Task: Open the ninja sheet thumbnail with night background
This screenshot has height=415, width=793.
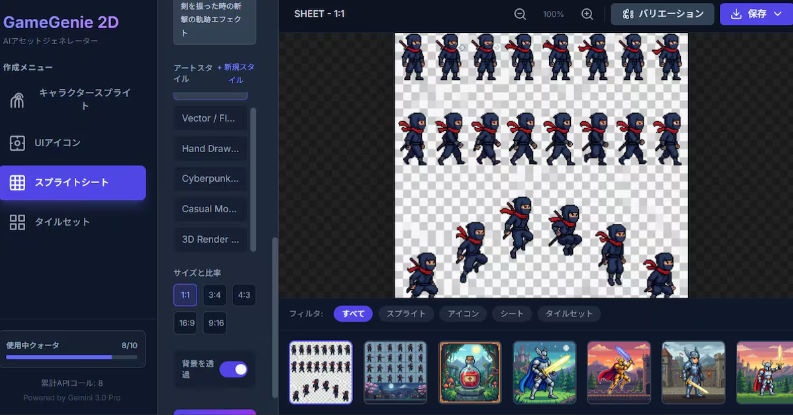Action: [395, 373]
